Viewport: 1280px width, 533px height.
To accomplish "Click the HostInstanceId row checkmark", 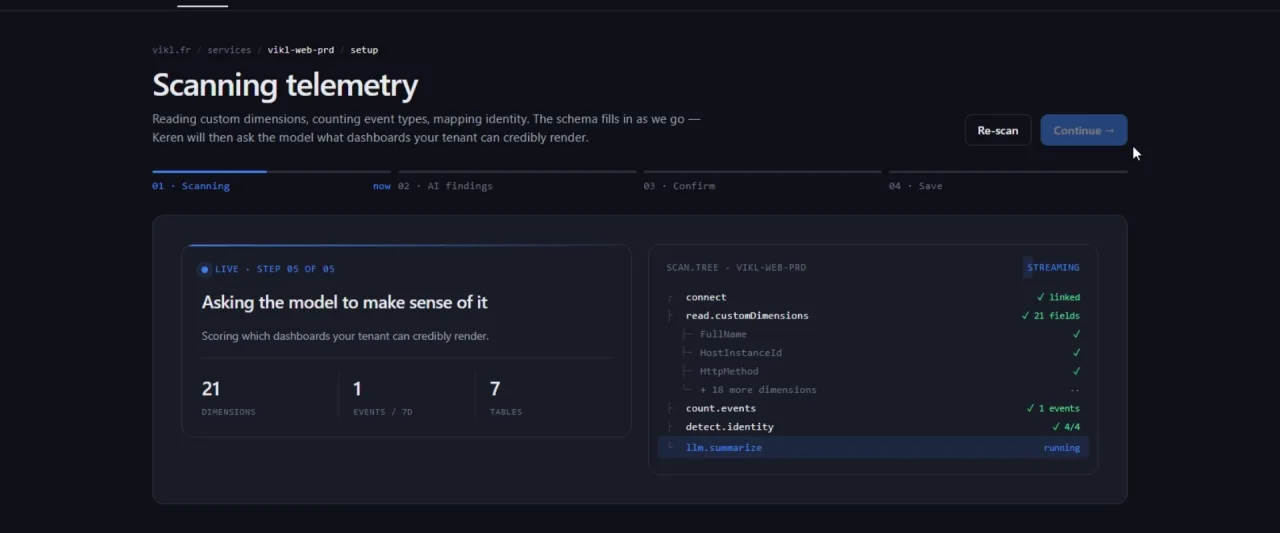I will tap(1076, 353).
